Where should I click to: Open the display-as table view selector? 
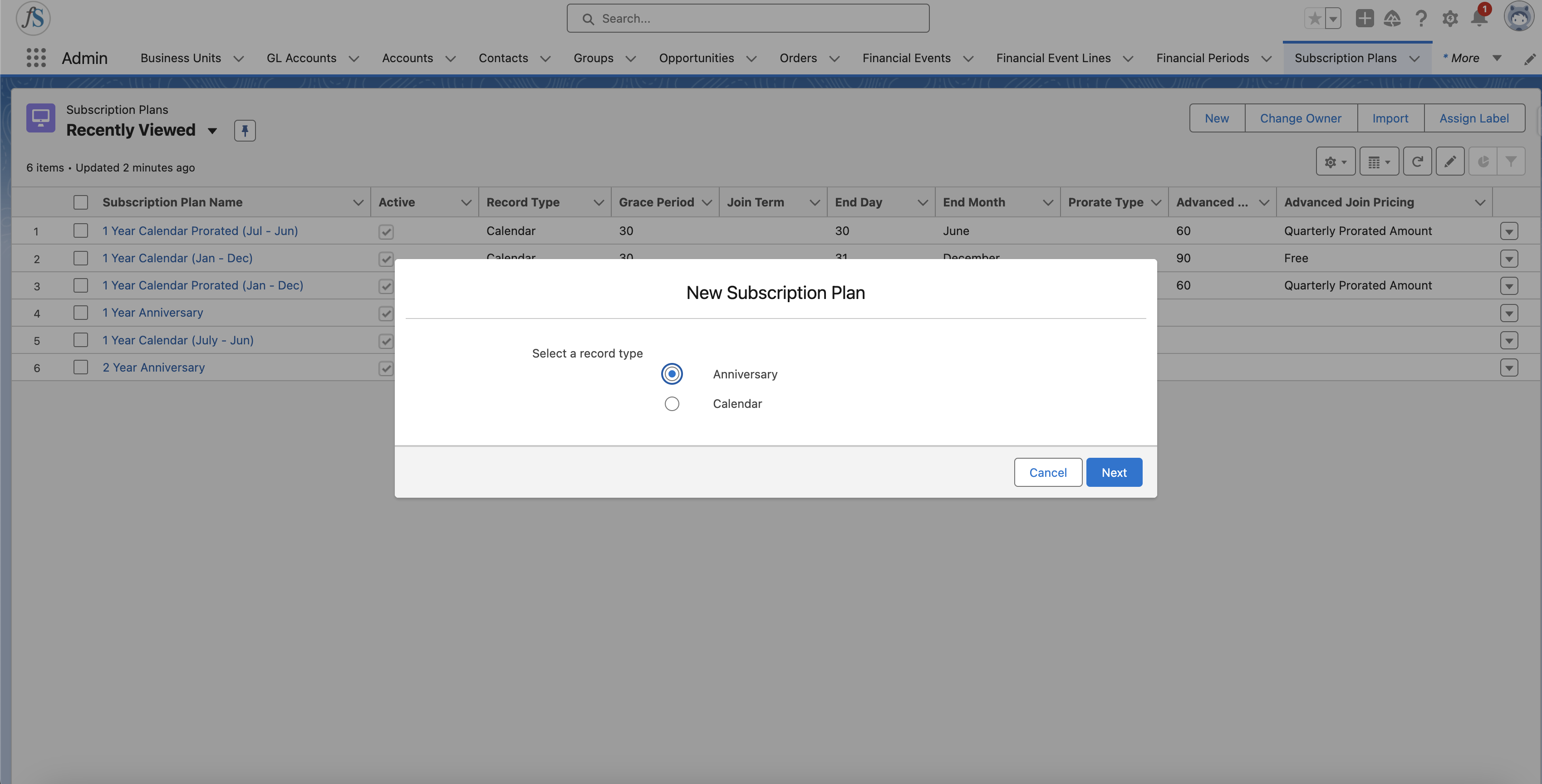(x=1379, y=162)
